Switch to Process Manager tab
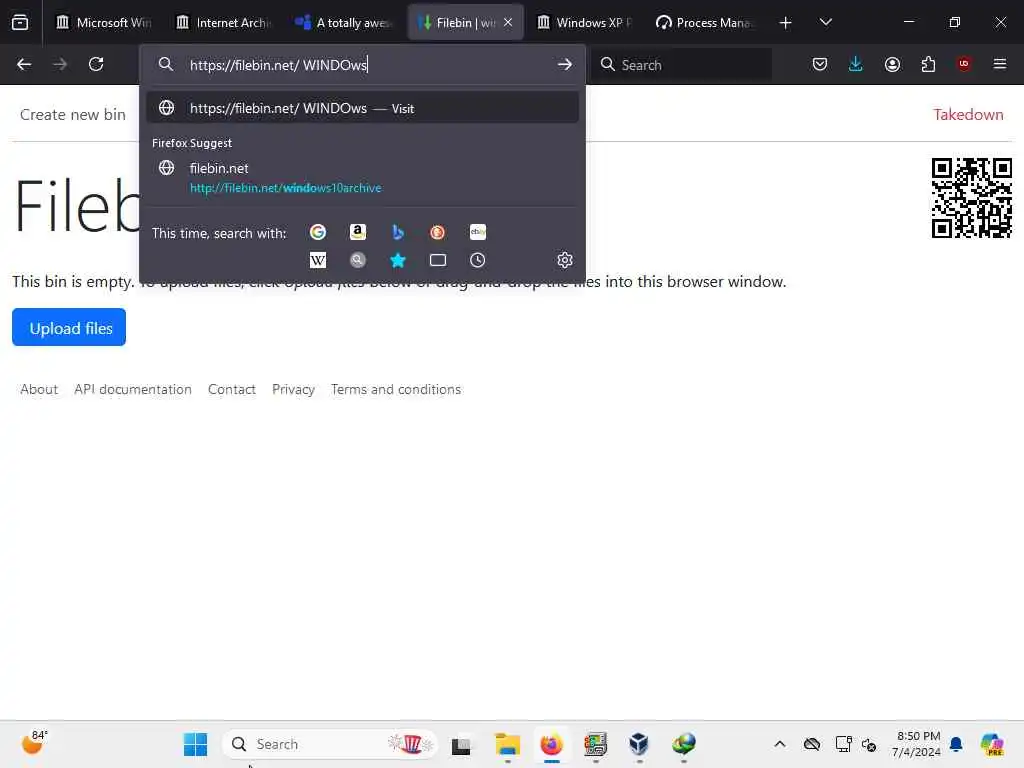 704,23
